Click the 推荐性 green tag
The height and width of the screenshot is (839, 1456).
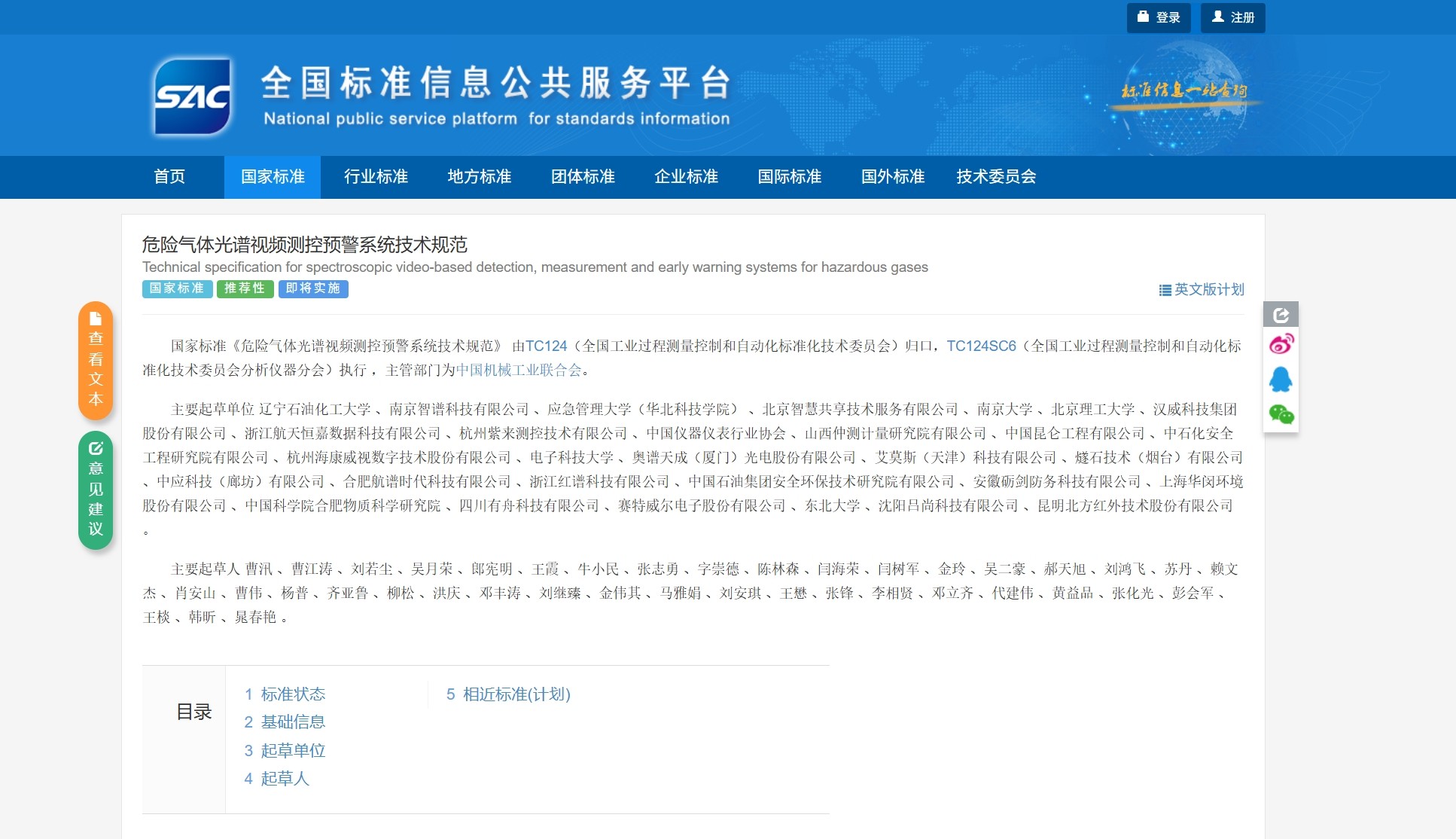point(245,288)
